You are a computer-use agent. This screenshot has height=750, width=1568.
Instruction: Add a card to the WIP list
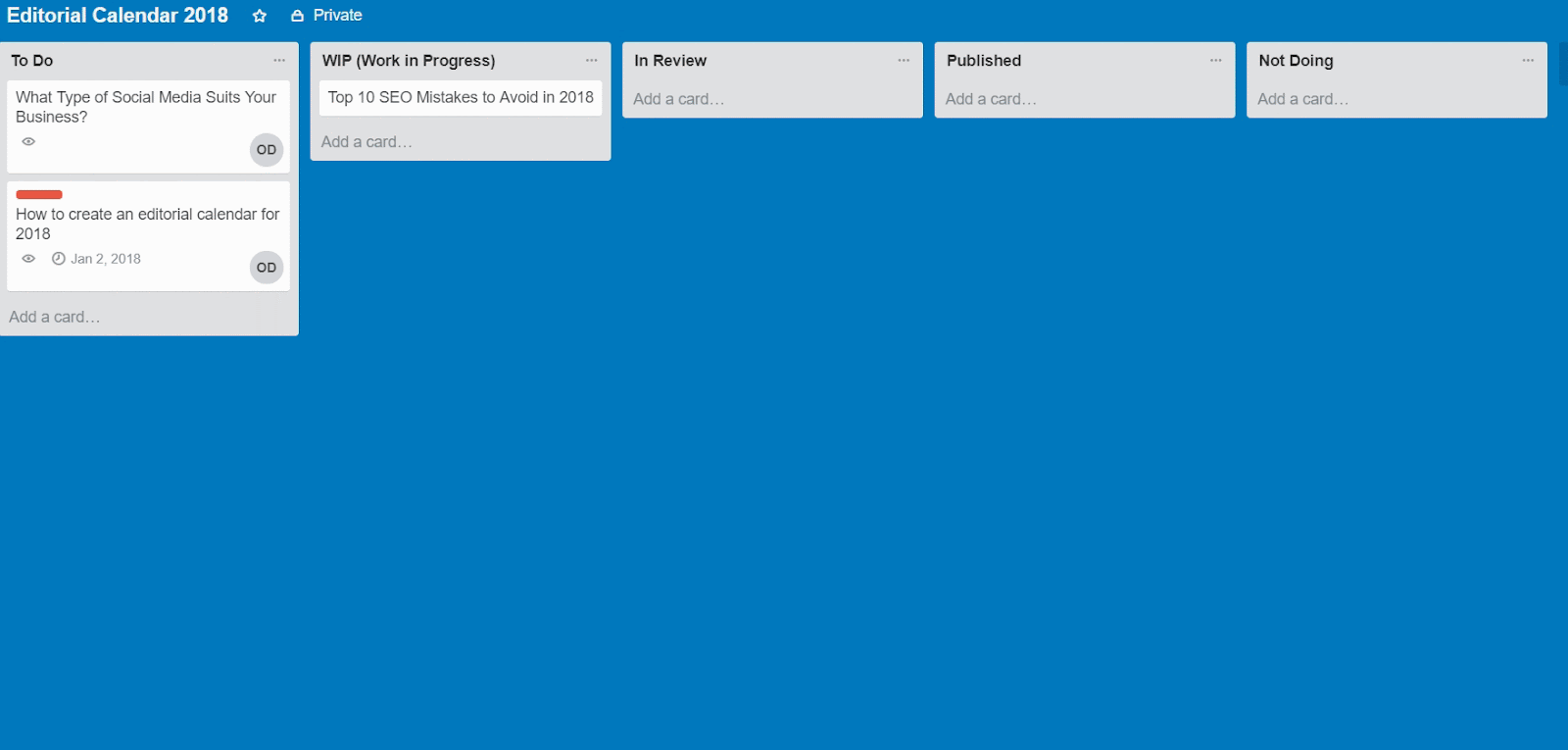point(367,142)
